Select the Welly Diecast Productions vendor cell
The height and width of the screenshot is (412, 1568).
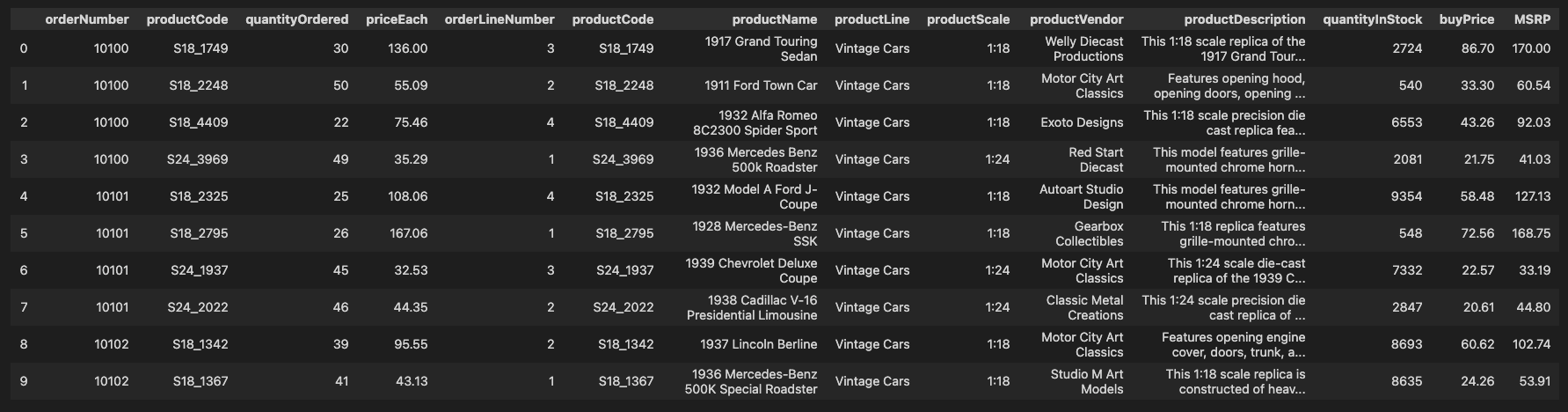click(1084, 48)
